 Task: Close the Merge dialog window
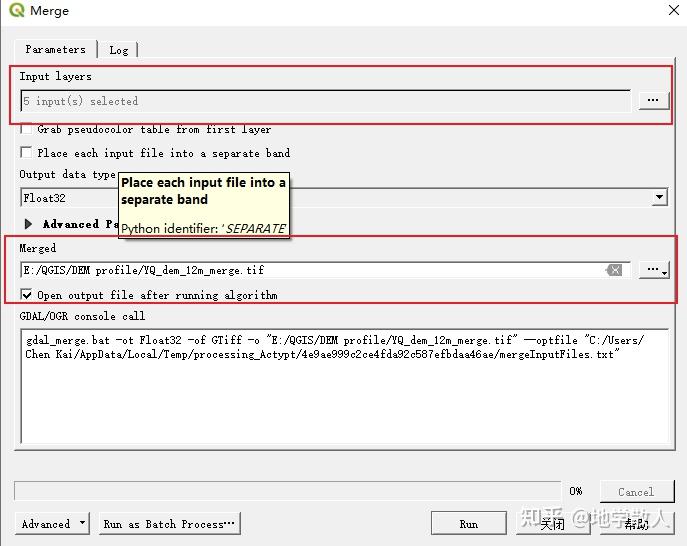point(674,10)
